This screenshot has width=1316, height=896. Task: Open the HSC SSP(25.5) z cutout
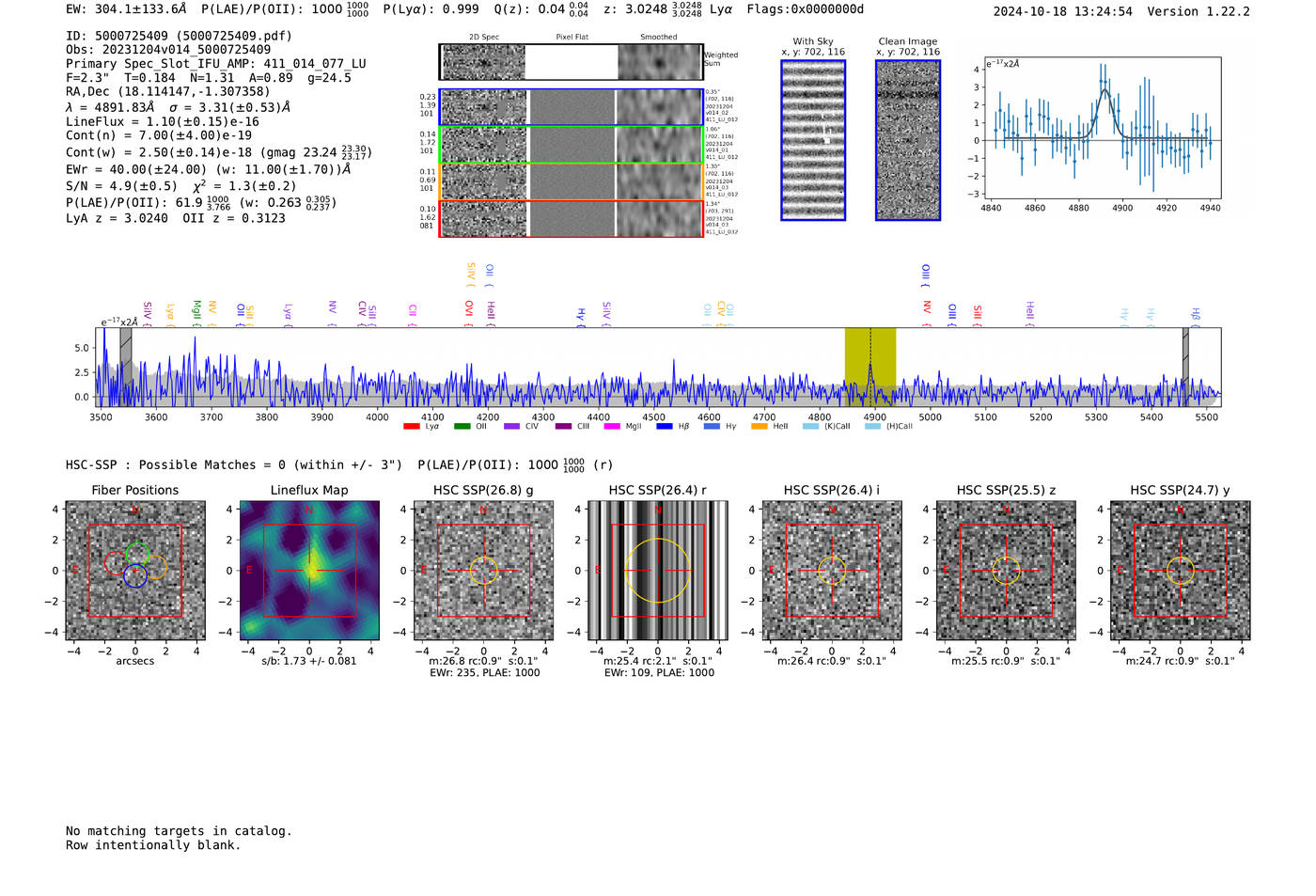coord(1006,570)
